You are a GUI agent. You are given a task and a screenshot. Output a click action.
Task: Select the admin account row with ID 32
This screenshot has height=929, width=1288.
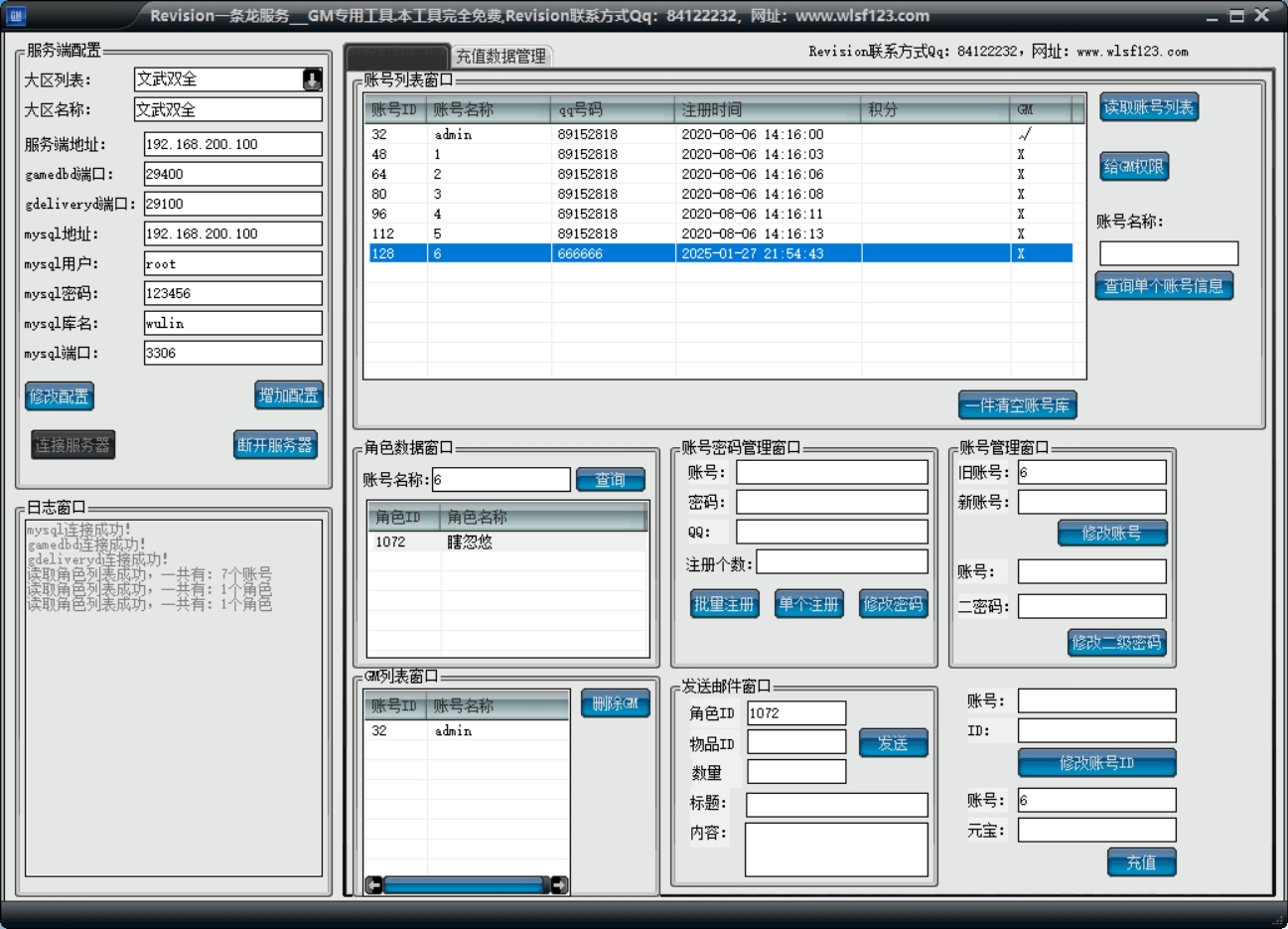[720, 134]
